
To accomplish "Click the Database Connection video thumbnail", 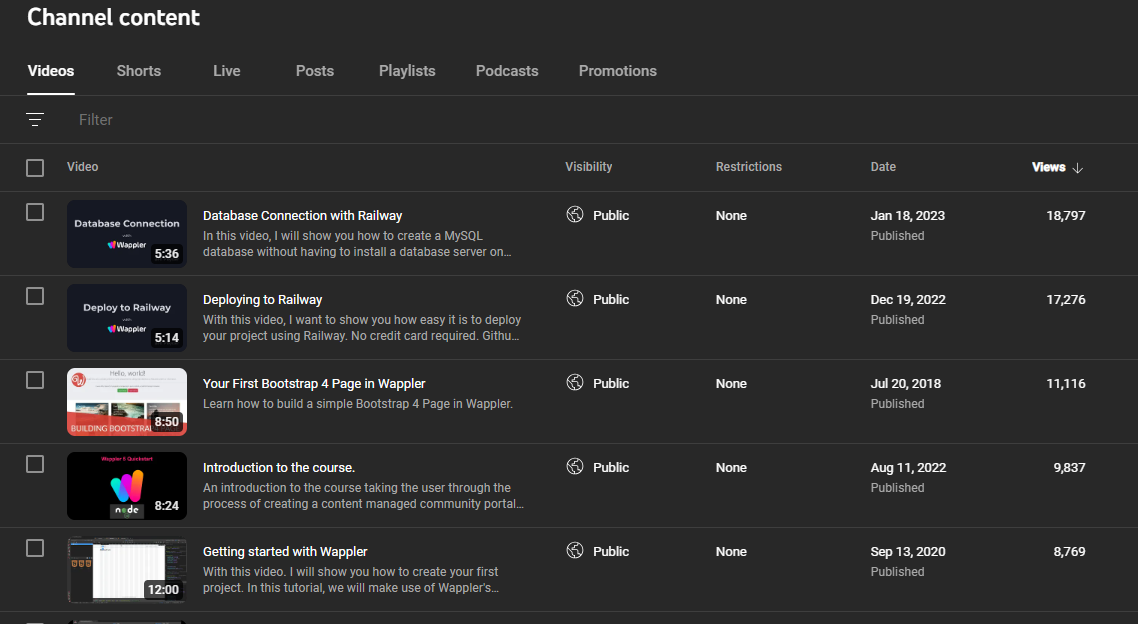I will [x=127, y=234].
